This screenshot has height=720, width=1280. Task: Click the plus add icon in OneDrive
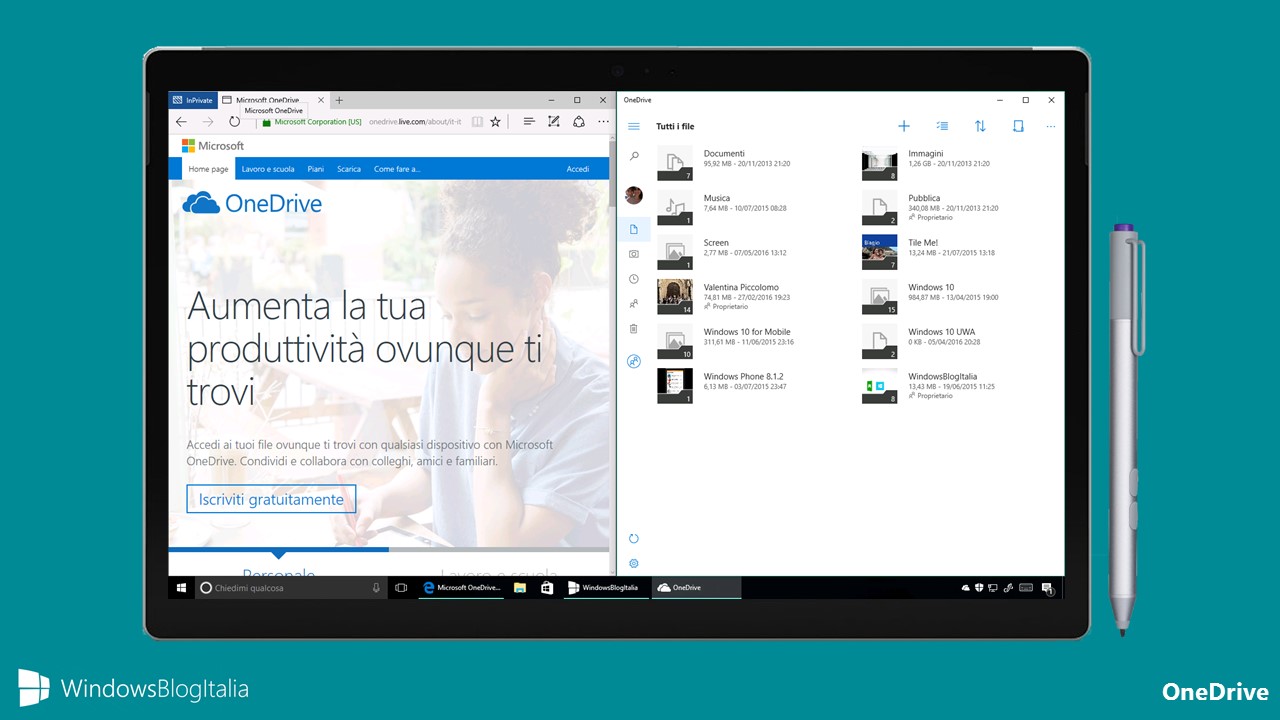(x=903, y=126)
